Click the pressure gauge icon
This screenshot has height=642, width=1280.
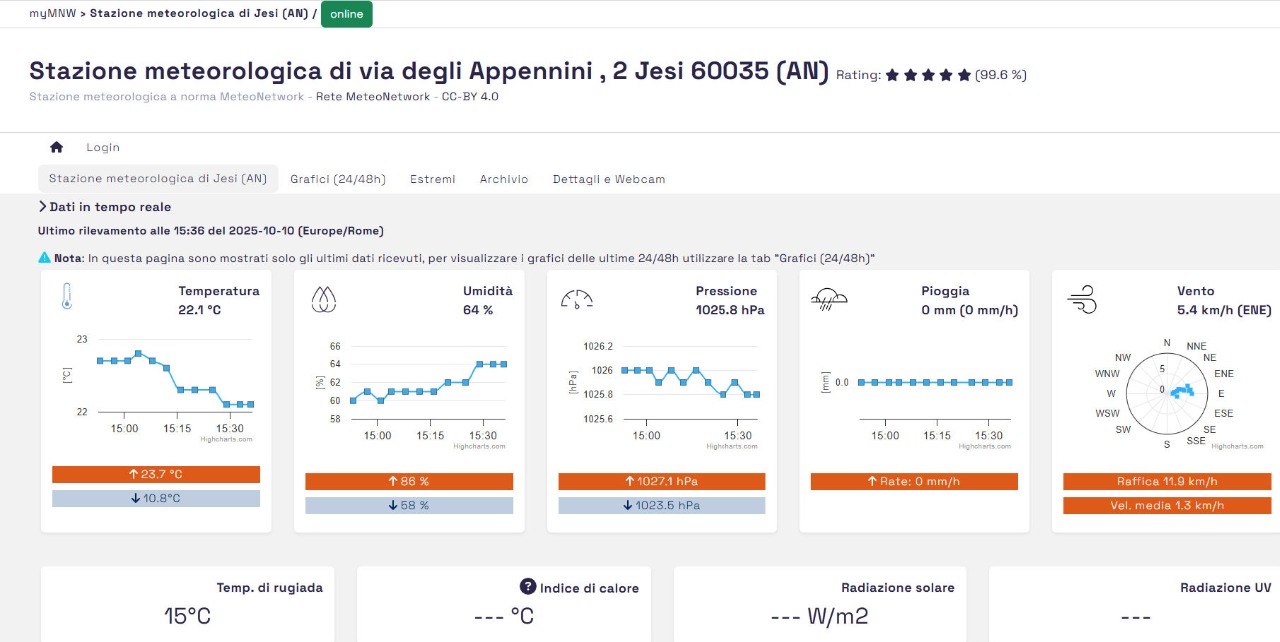coord(577,299)
